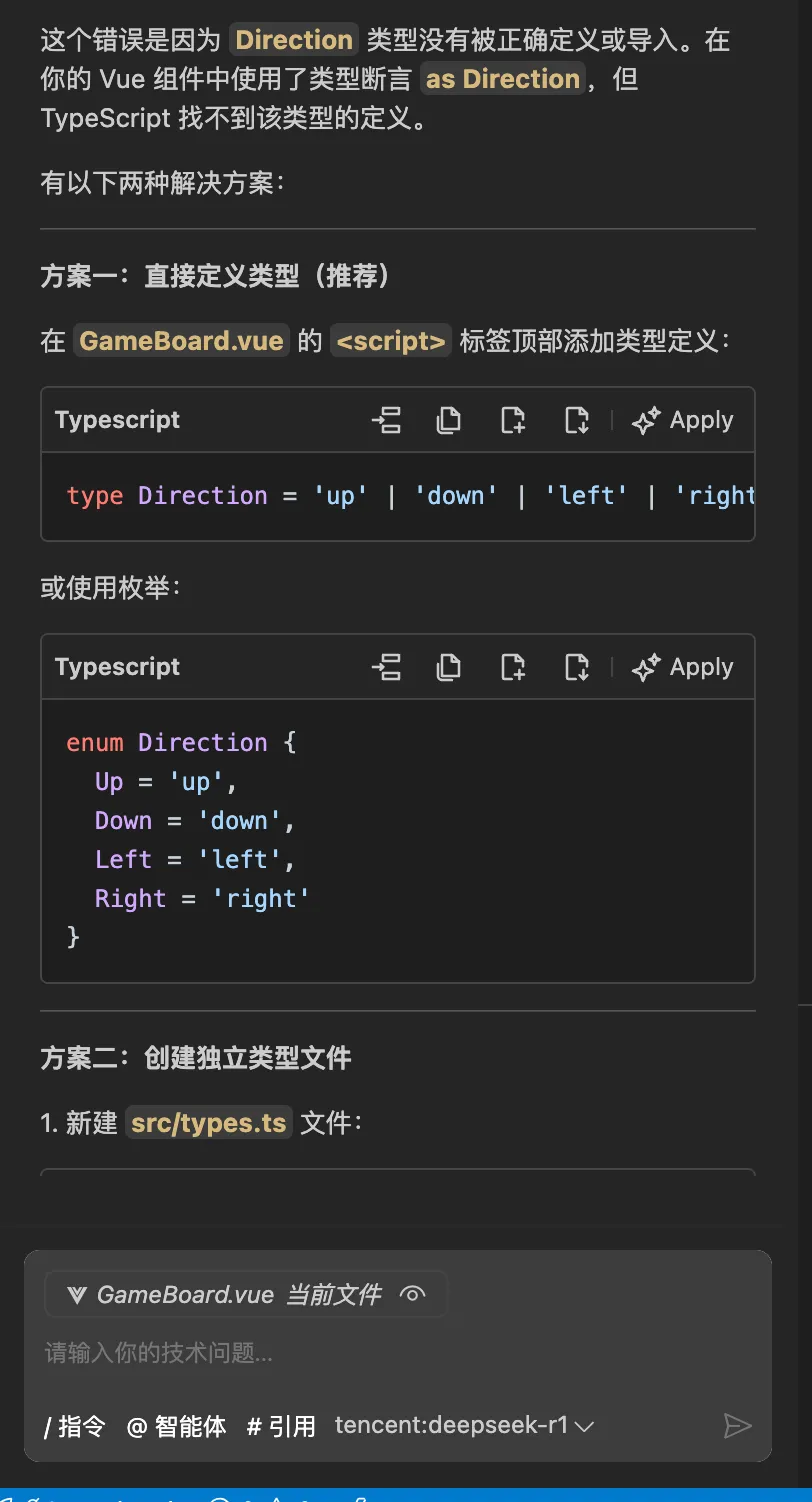Toggle eye icon for current file context
812x1502 pixels.
[x=412, y=1295]
